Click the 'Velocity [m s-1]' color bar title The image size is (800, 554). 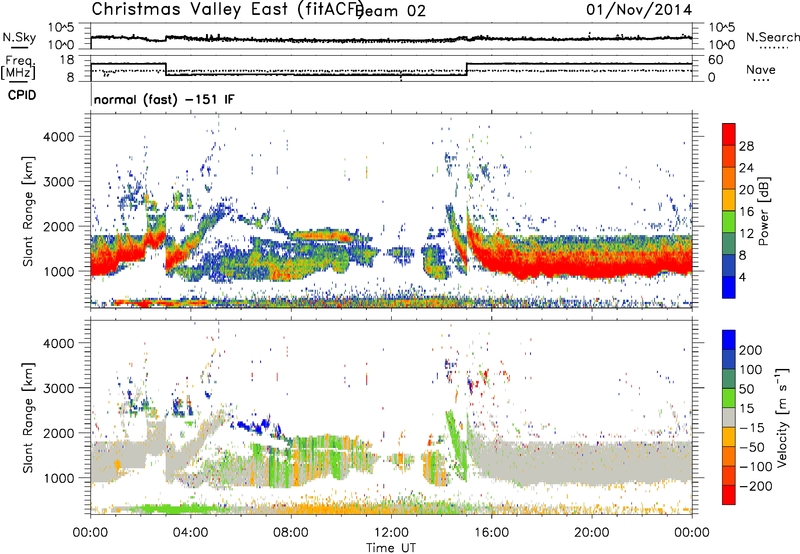click(782, 417)
